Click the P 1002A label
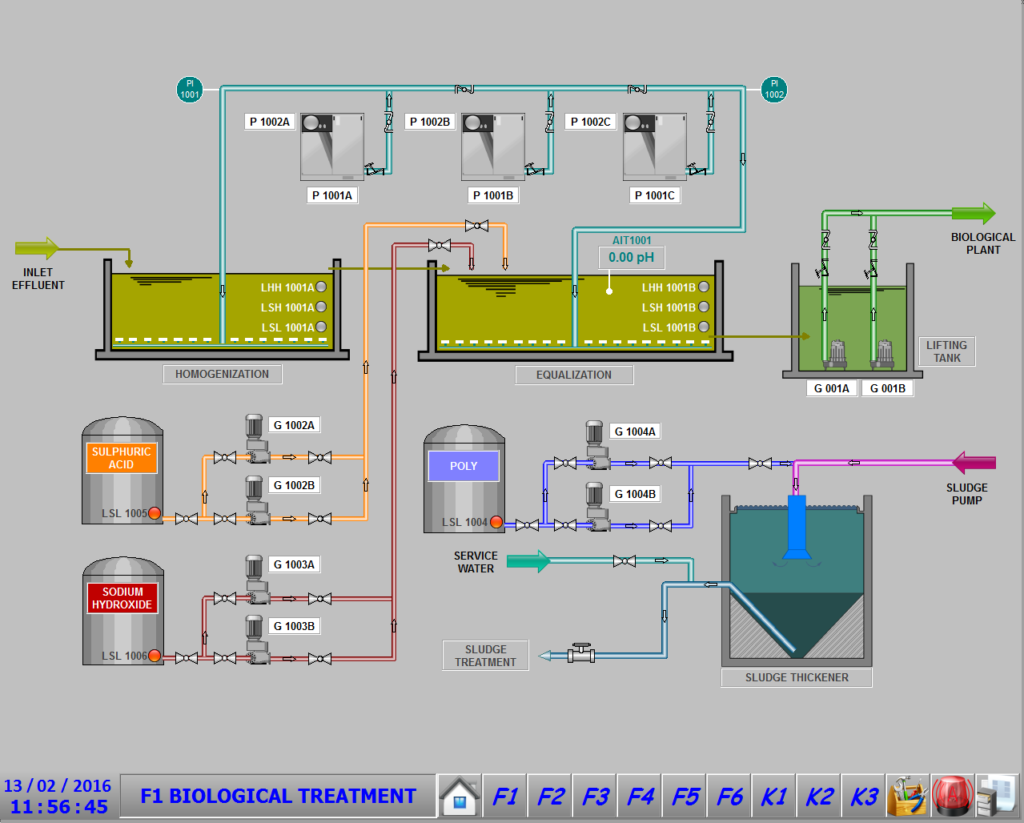Viewport: 1024px width, 823px height. 270,121
